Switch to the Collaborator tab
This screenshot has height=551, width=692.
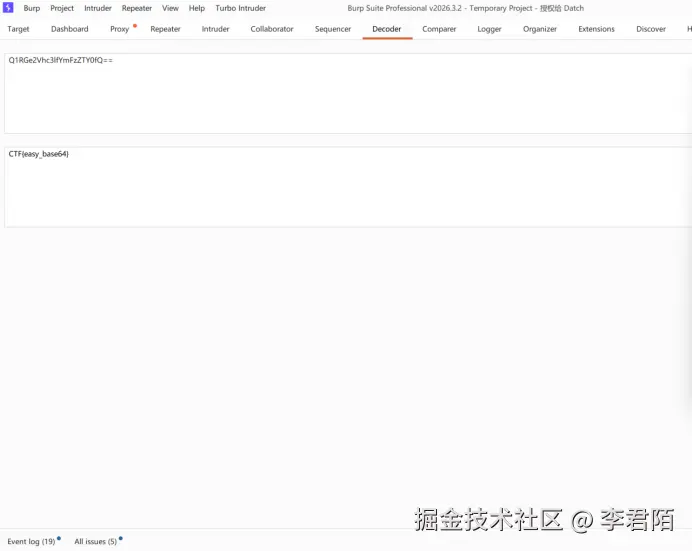[x=272, y=29]
